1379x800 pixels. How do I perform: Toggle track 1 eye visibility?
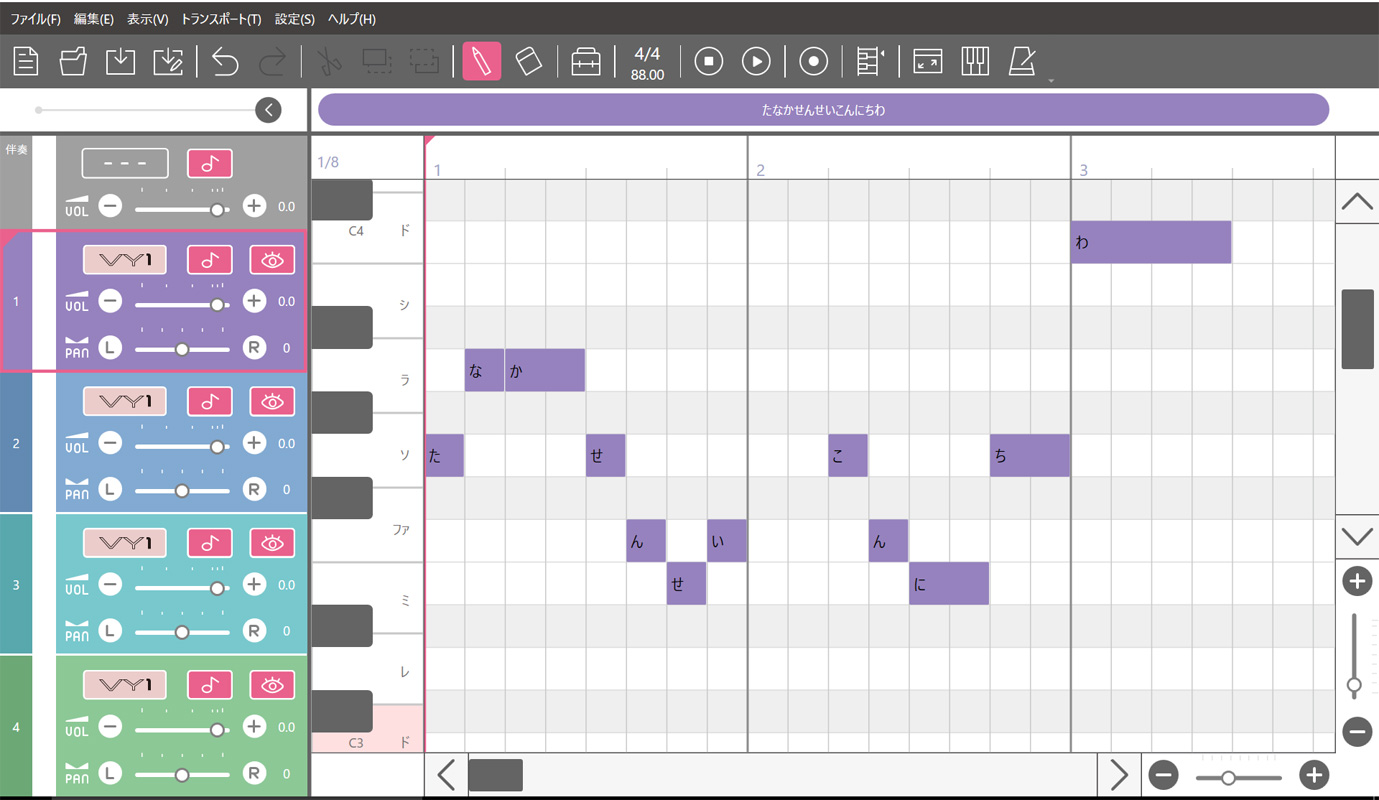(x=272, y=260)
